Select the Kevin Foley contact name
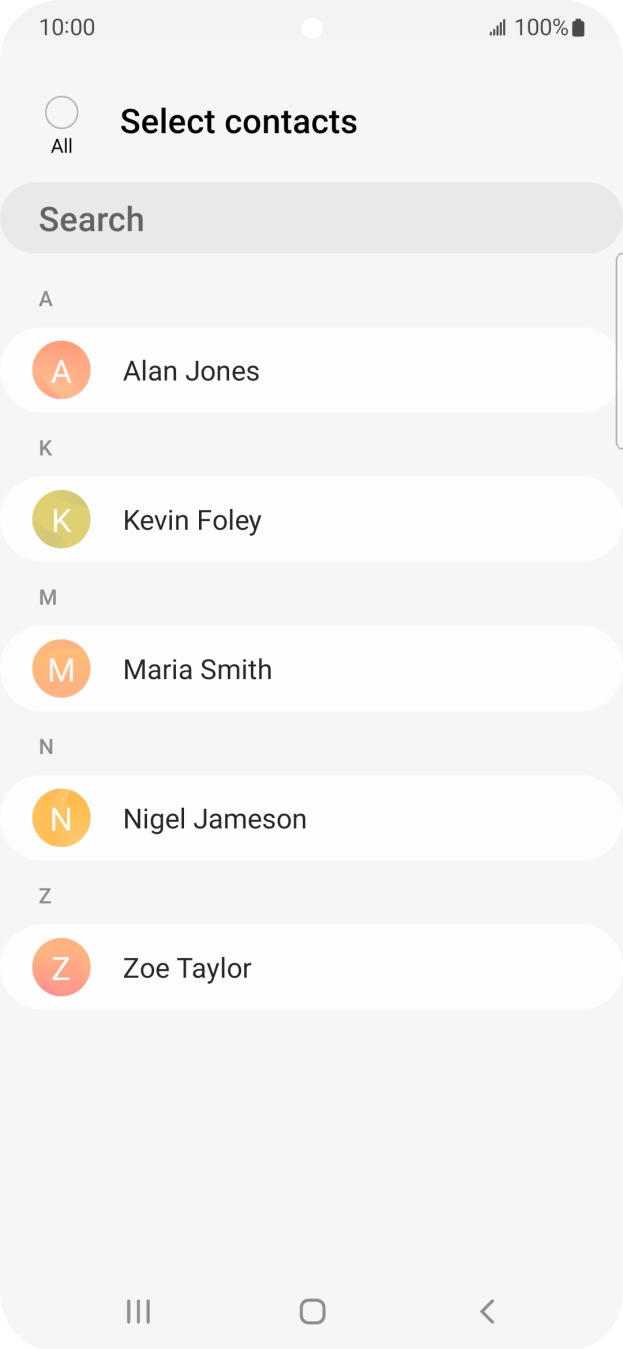The image size is (623, 1349). coord(192,520)
